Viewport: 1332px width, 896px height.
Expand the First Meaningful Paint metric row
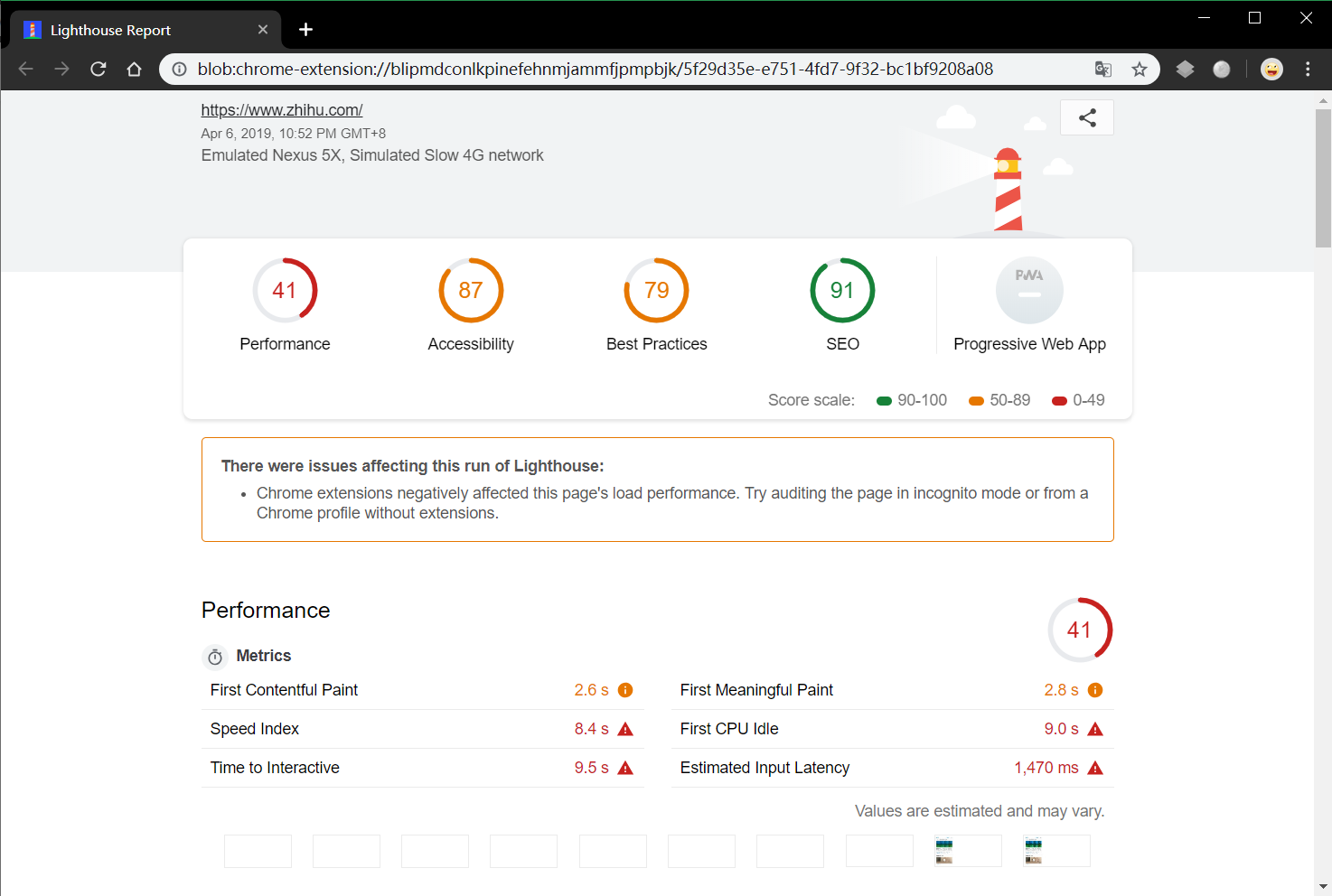pyautogui.click(x=893, y=690)
